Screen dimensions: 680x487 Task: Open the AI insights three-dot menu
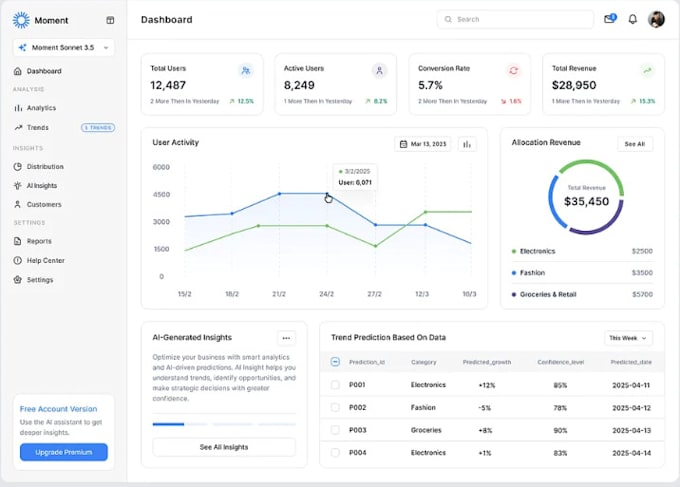click(286, 338)
